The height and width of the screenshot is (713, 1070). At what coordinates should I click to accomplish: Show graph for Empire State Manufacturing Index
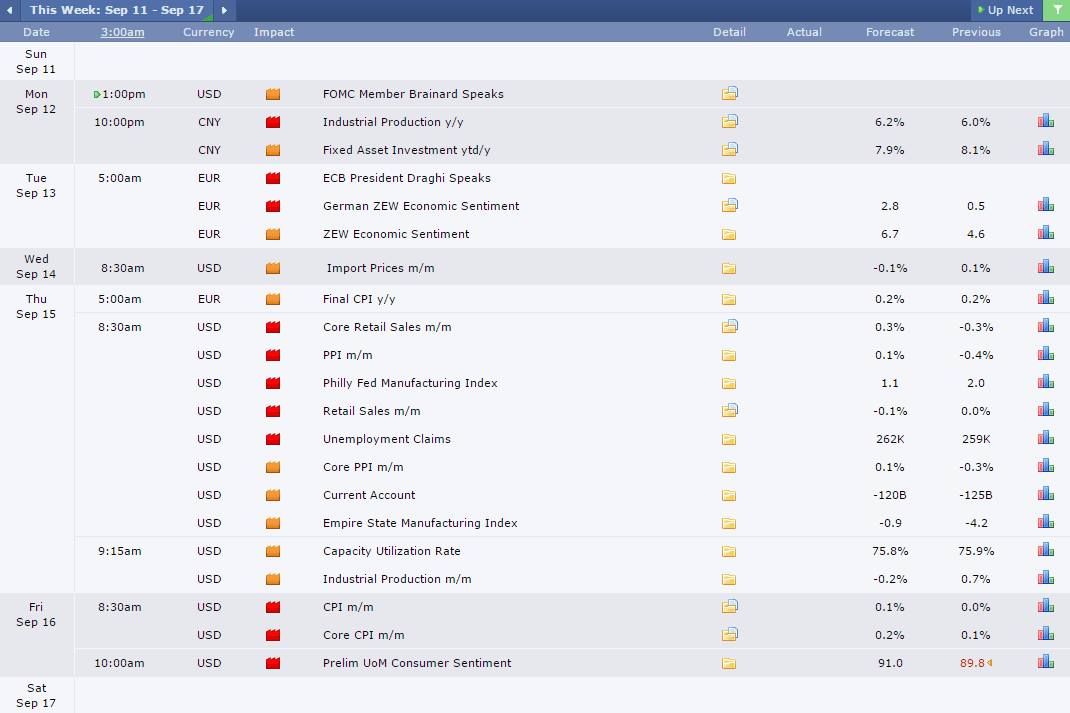(1045, 521)
